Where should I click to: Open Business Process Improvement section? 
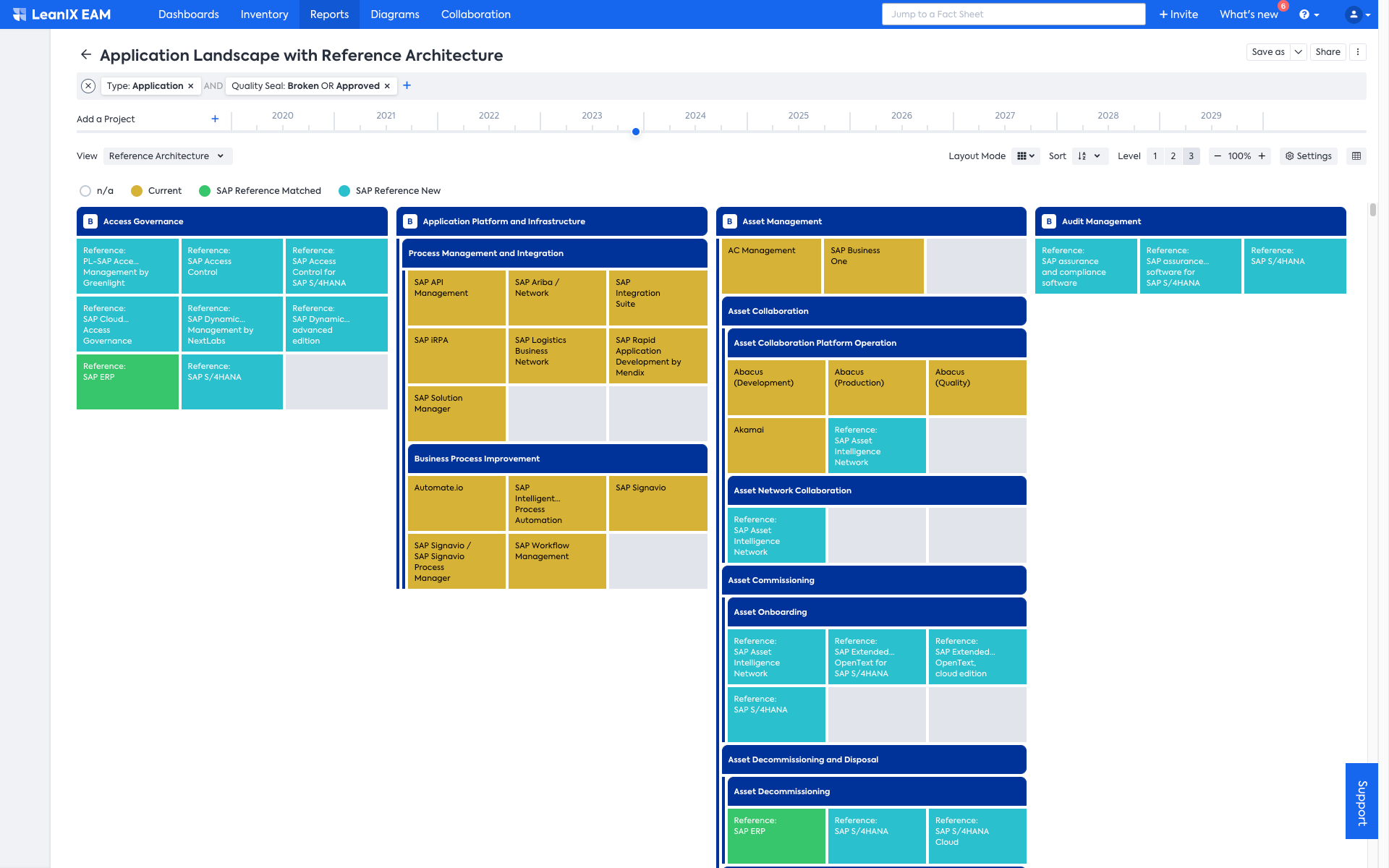pos(558,459)
